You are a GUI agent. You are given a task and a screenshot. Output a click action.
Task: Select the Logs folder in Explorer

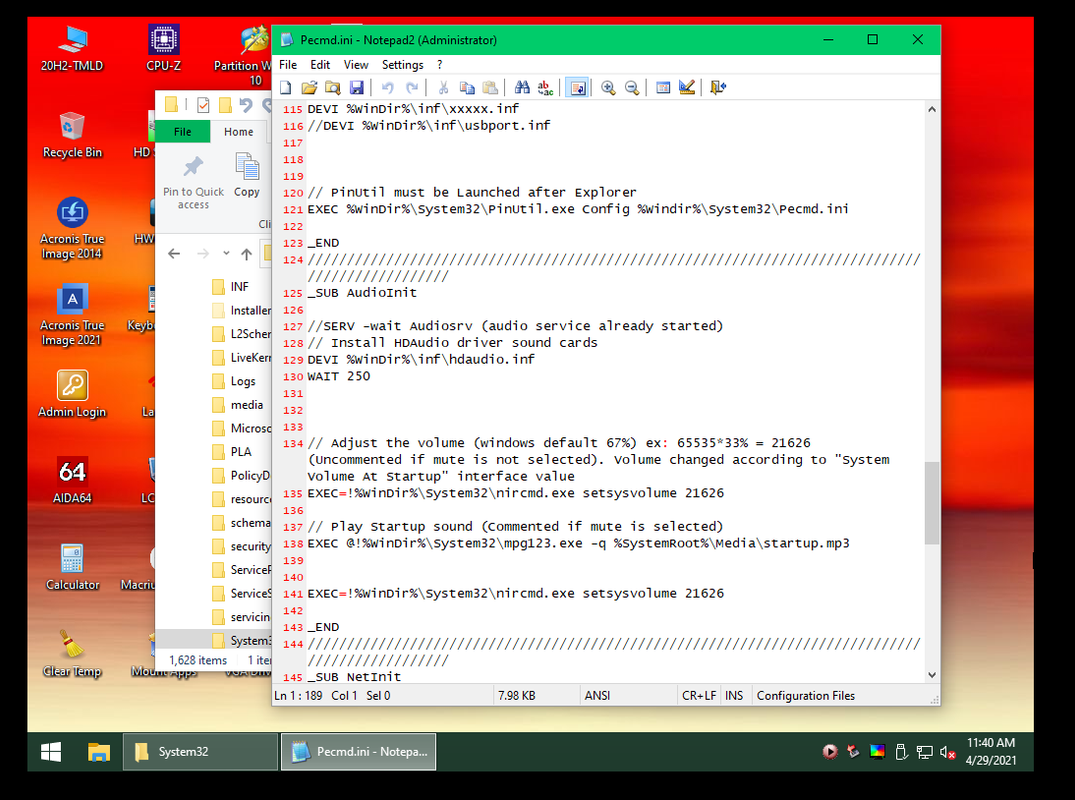click(241, 381)
